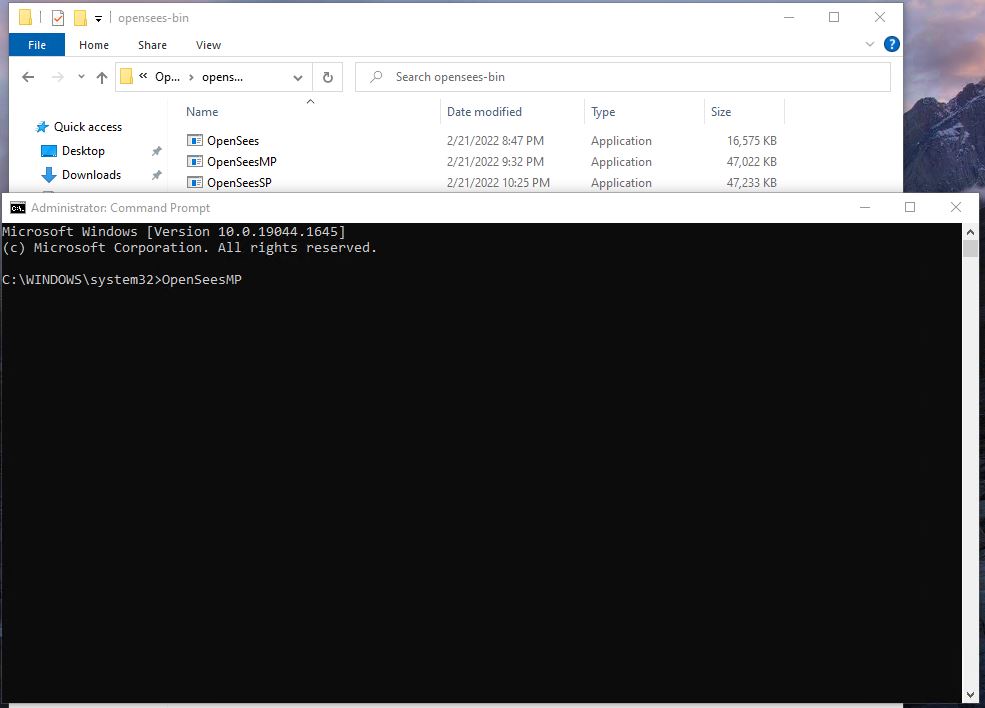
Task: Click Command Prompt scrollbar down arrow
Action: pos(970,695)
